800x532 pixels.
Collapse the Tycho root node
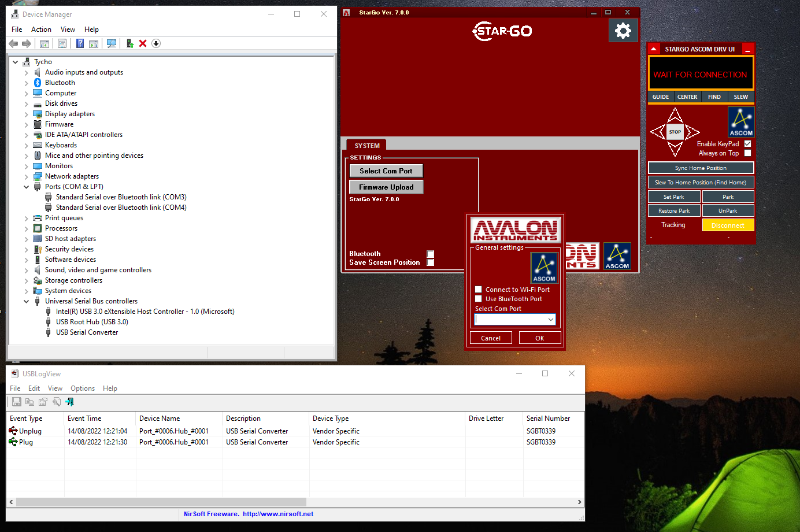point(15,62)
